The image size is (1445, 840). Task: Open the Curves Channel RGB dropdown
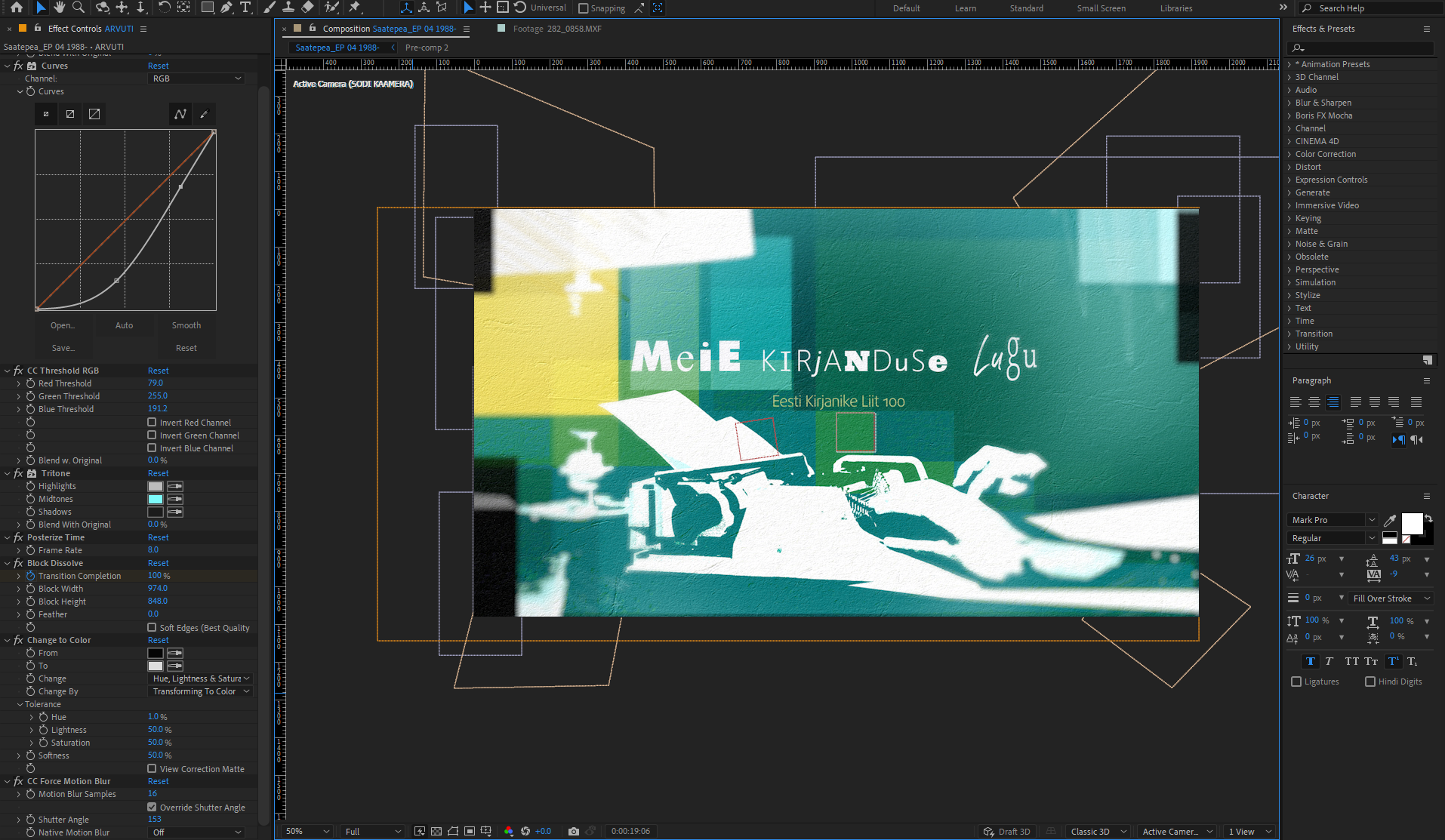pyautogui.click(x=196, y=78)
